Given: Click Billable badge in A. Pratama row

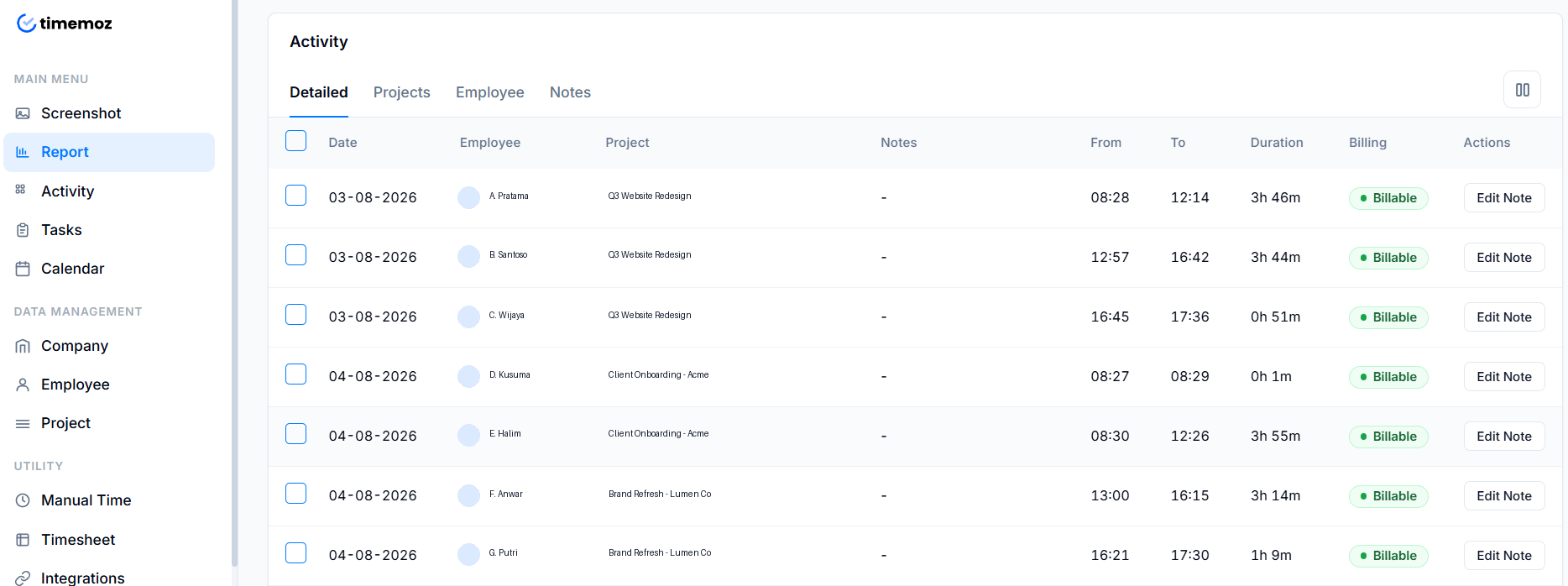Looking at the screenshot, I should (1388, 198).
